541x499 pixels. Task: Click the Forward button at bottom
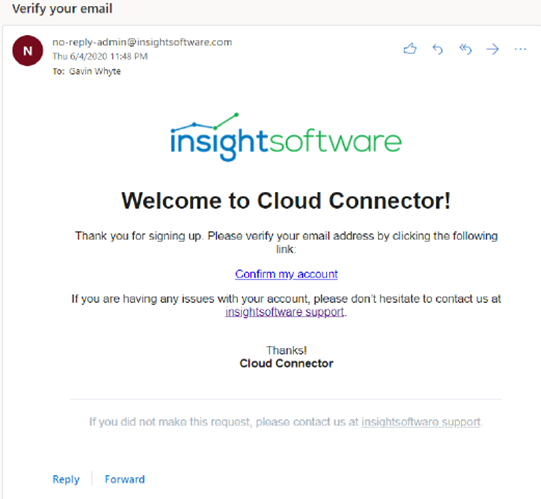(125, 479)
